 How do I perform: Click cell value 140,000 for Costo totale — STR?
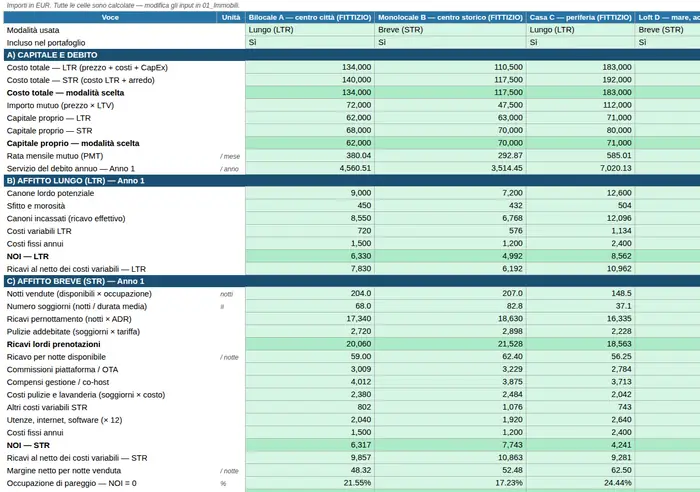(356, 79)
